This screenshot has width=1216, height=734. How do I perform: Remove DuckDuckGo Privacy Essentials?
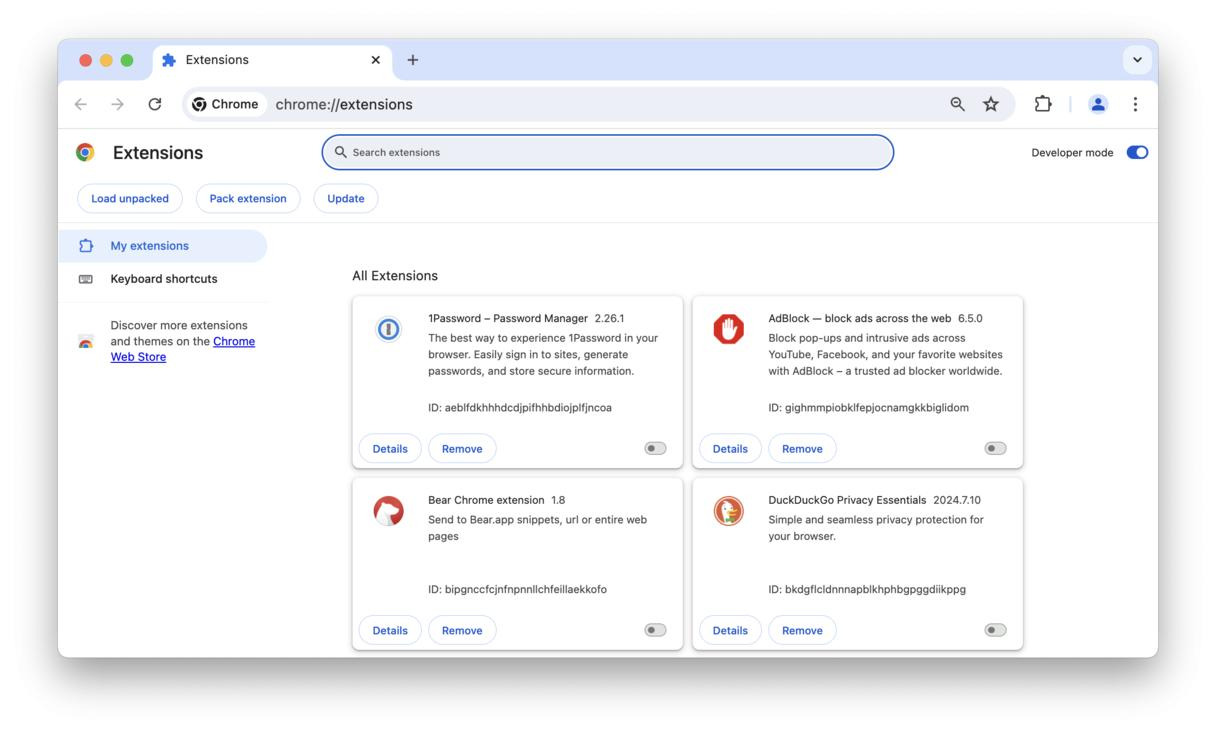coord(802,630)
